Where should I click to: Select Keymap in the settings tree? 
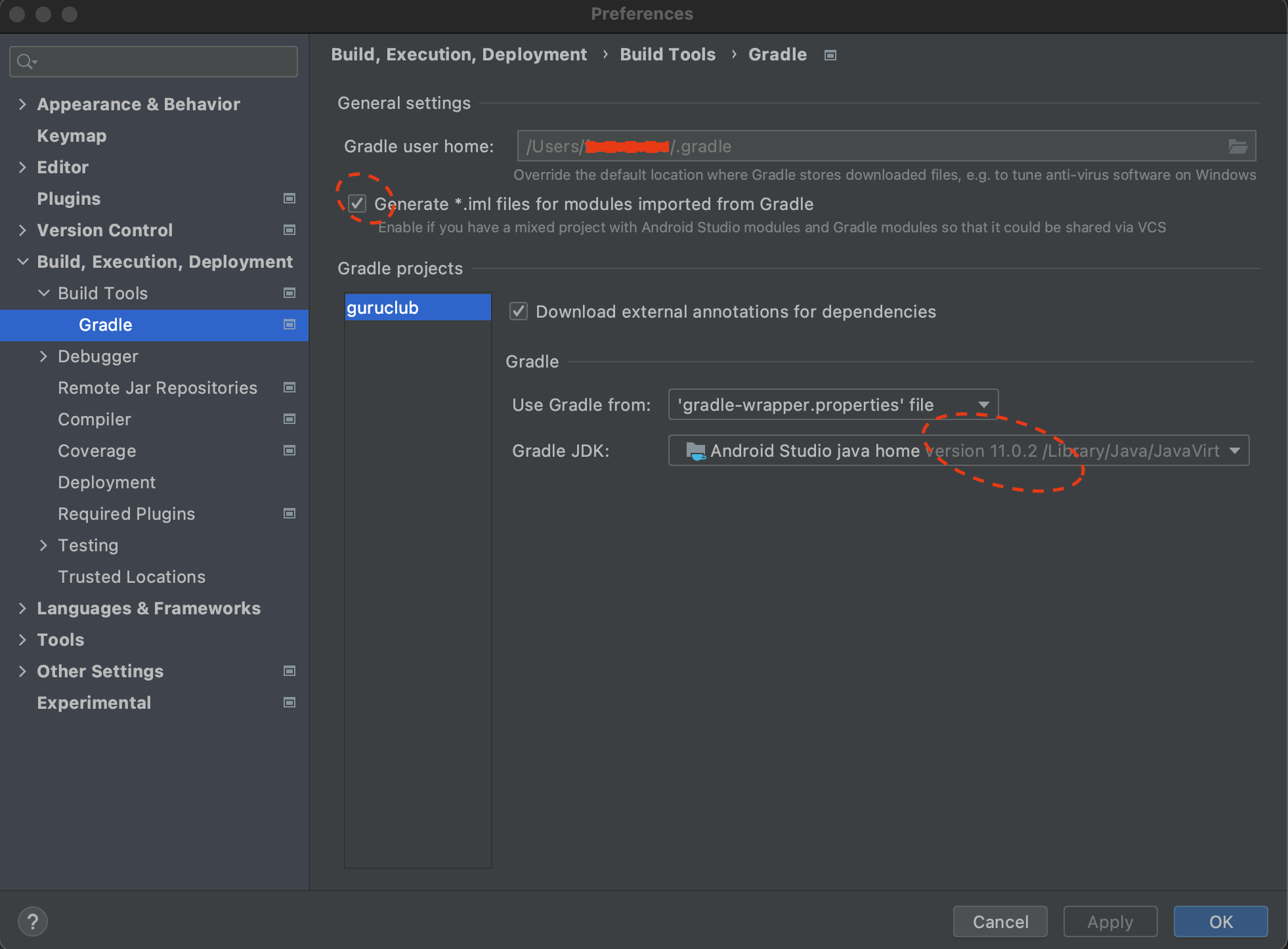click(72, 136)
